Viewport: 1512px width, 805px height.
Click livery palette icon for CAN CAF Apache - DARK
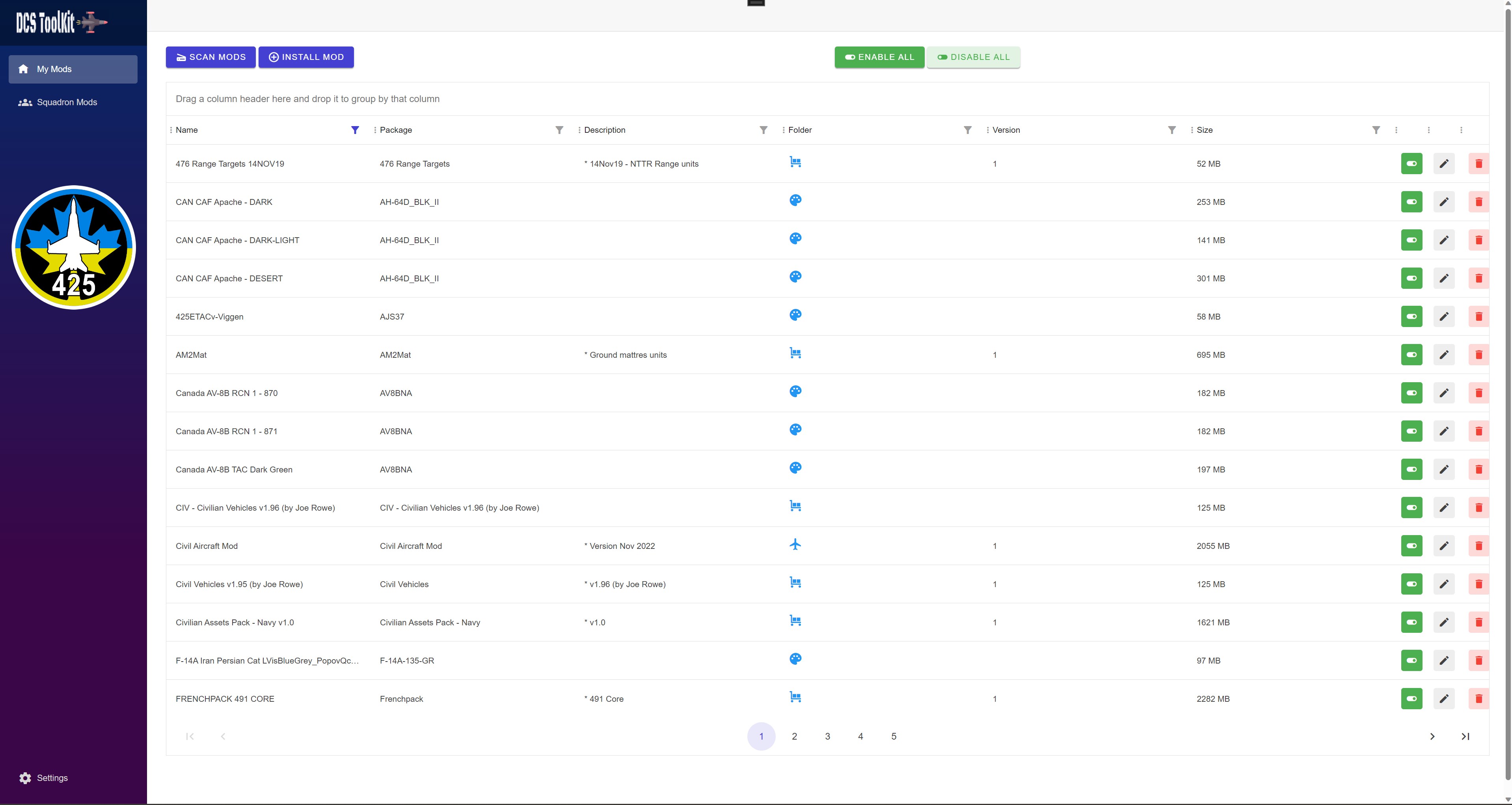[x=795, y=200]
